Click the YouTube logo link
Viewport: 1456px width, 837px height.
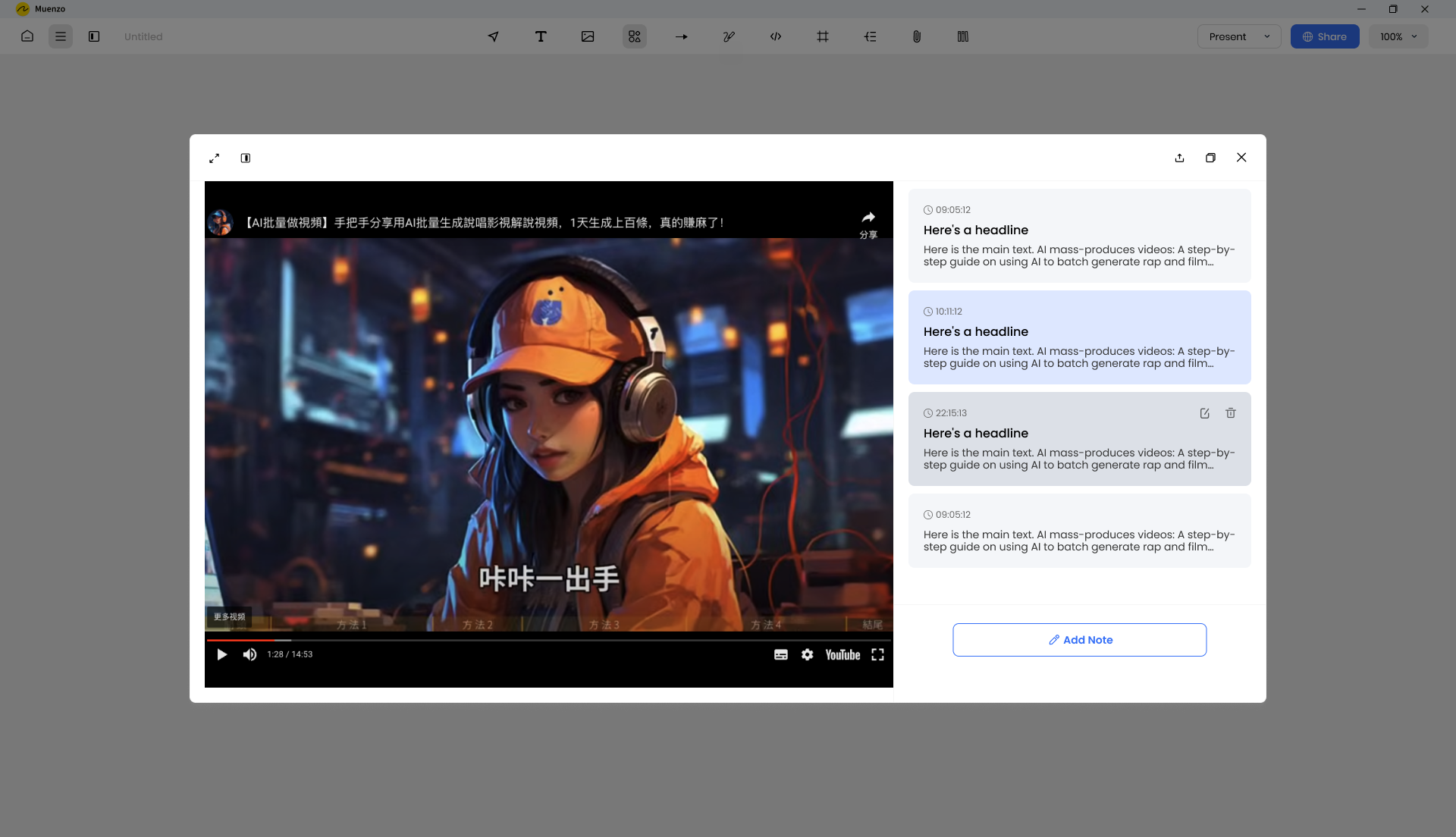843,654
